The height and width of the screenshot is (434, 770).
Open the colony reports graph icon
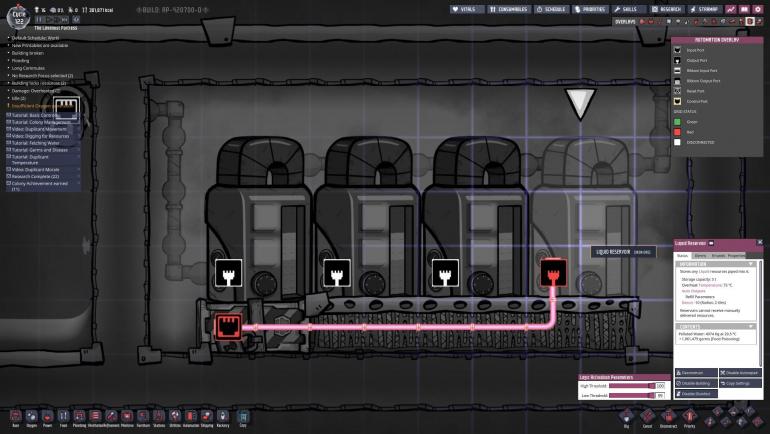coord(731,9)
